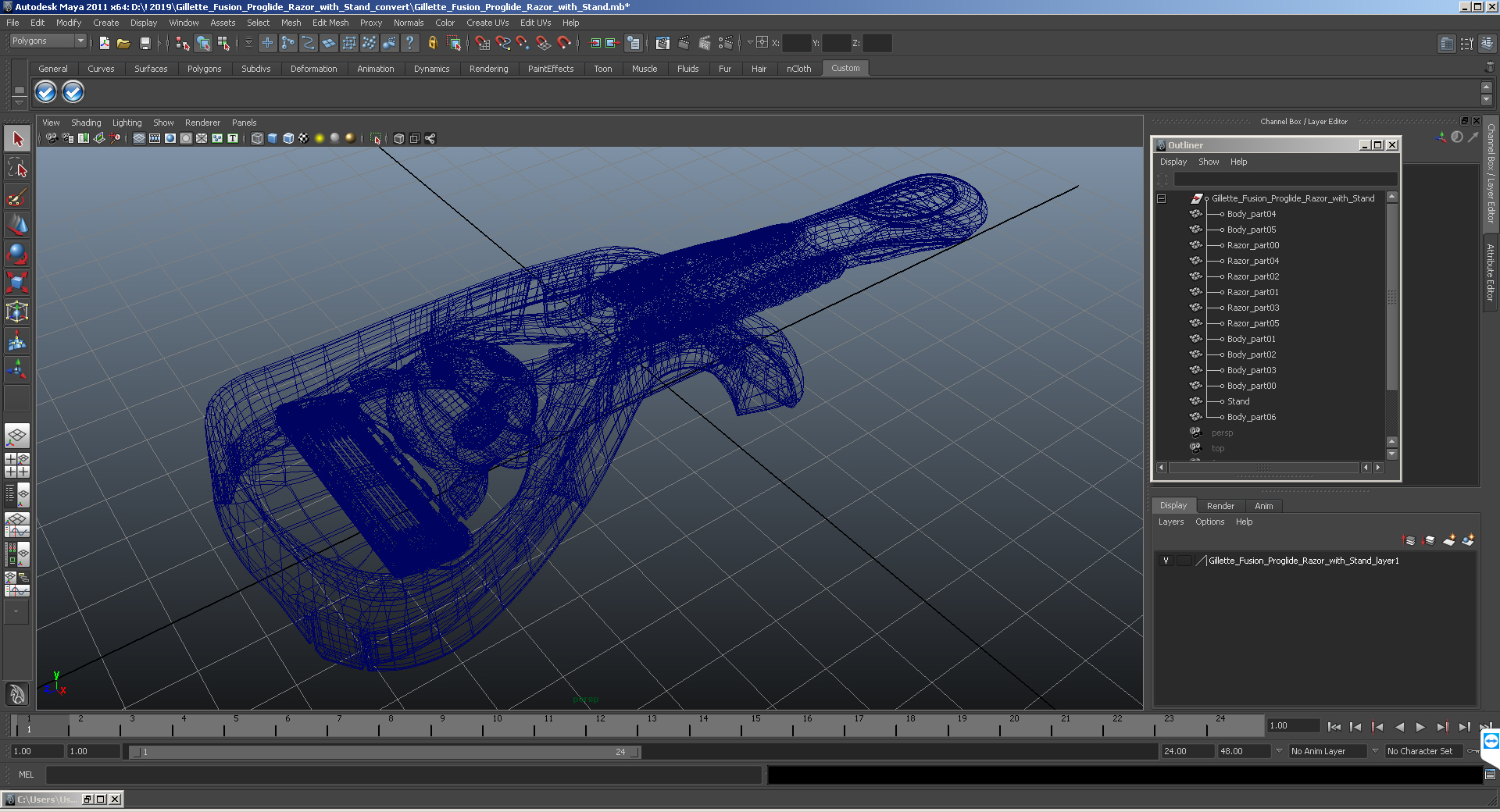
Task: Open the Render View window icon
Action: (662, 43)
